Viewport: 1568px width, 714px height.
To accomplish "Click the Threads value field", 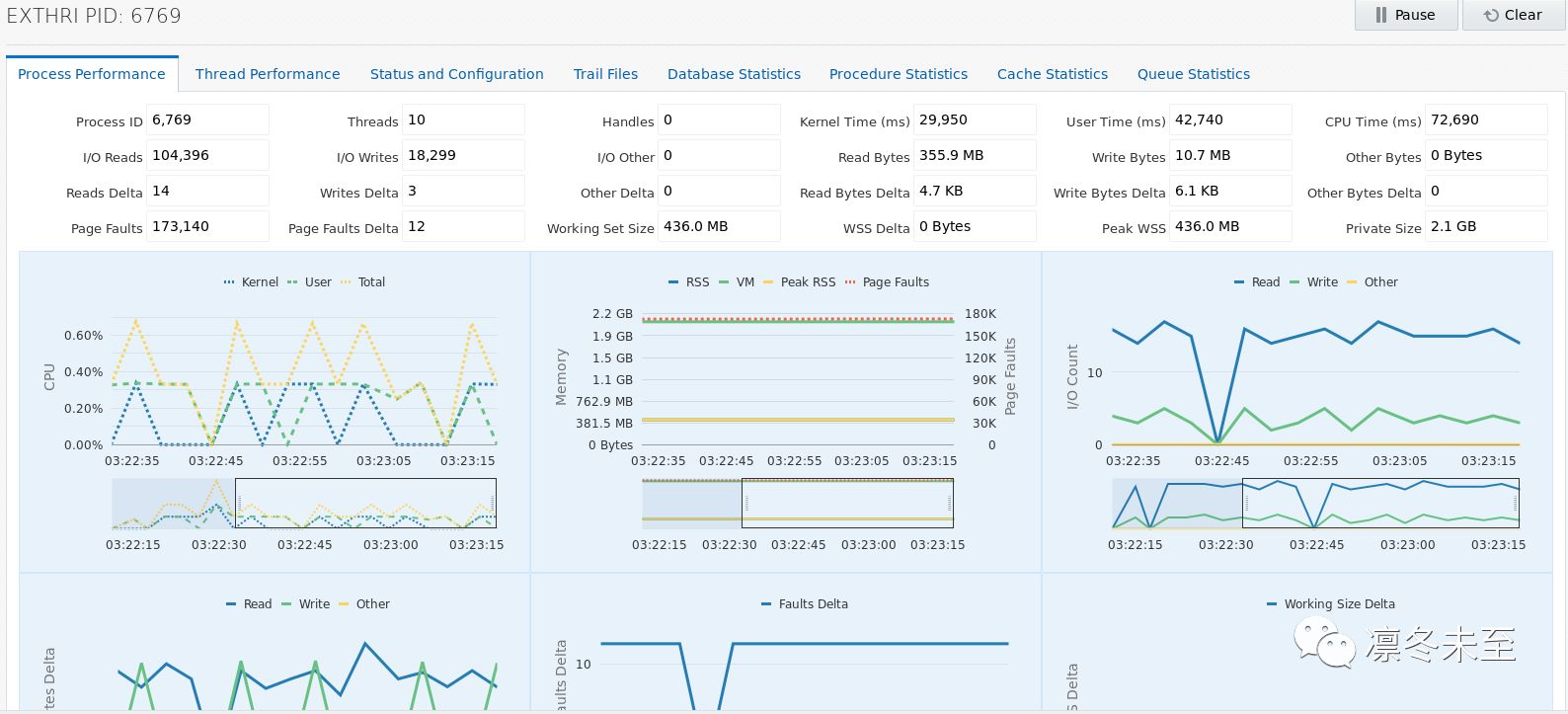I will point(463,119).
